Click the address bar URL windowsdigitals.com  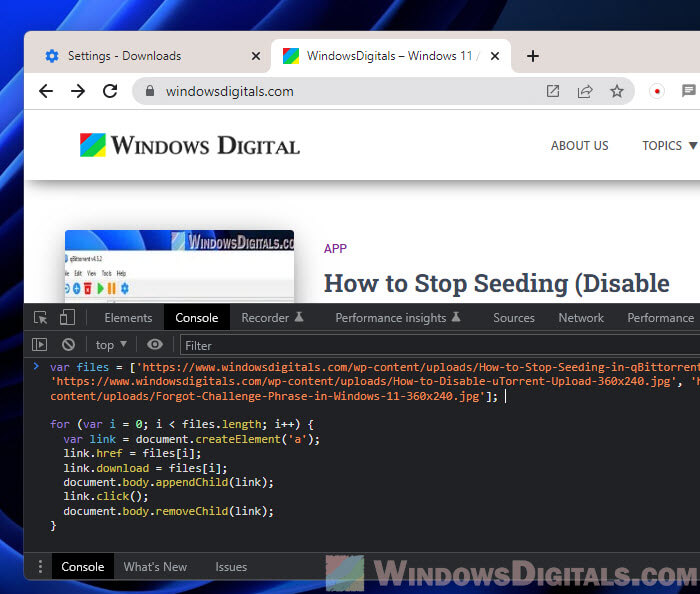[229, 91]
